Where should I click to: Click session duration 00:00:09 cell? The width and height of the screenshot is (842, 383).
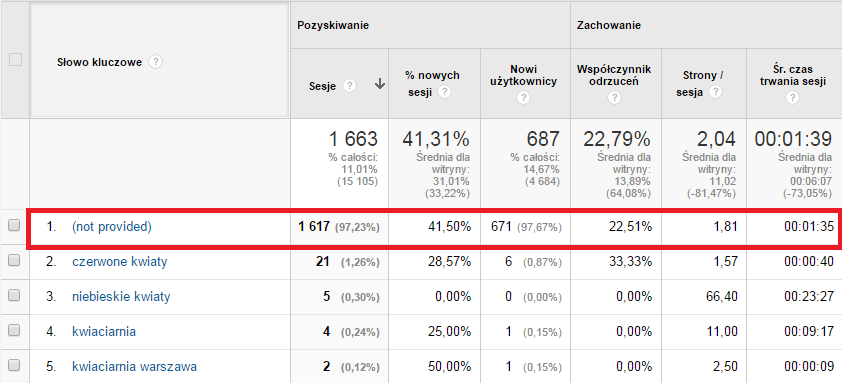coord(809,366)
